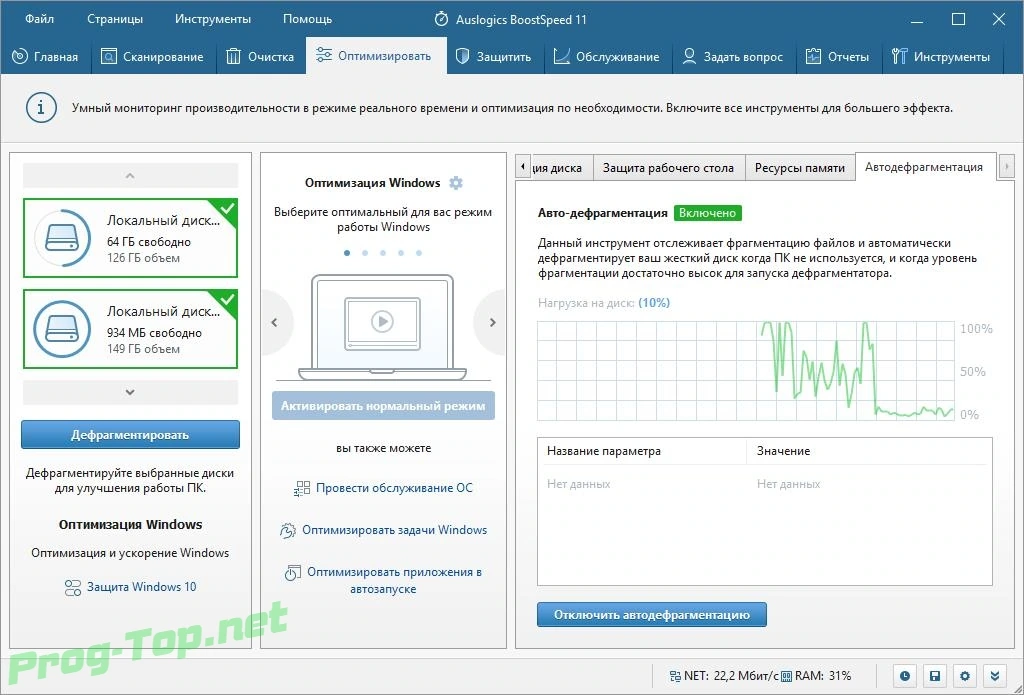
Task: Switch to the Обслуживание tab
Action: tap(607, 57)
